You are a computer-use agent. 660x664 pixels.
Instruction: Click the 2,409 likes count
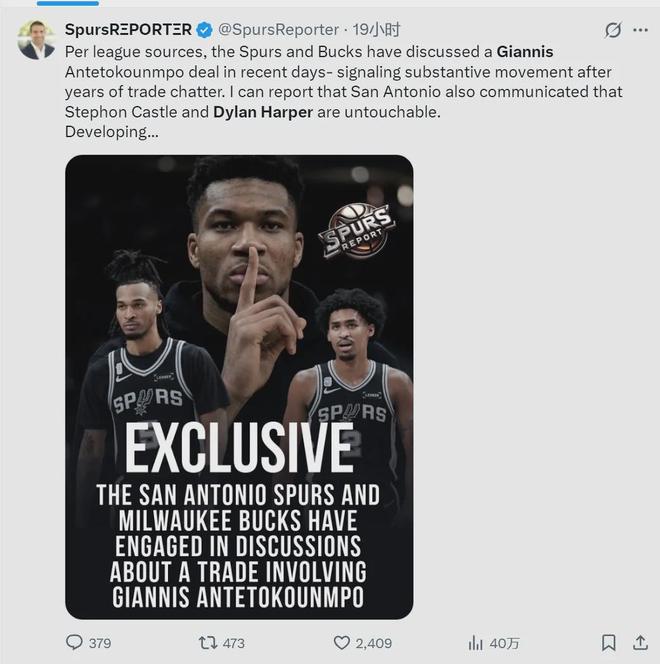[375, 643]
